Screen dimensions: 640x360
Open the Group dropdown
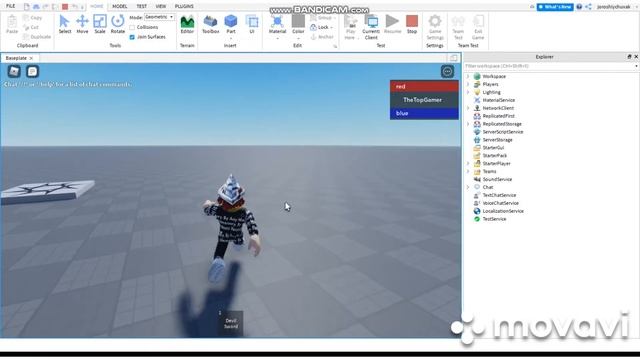tap(322, 18)
